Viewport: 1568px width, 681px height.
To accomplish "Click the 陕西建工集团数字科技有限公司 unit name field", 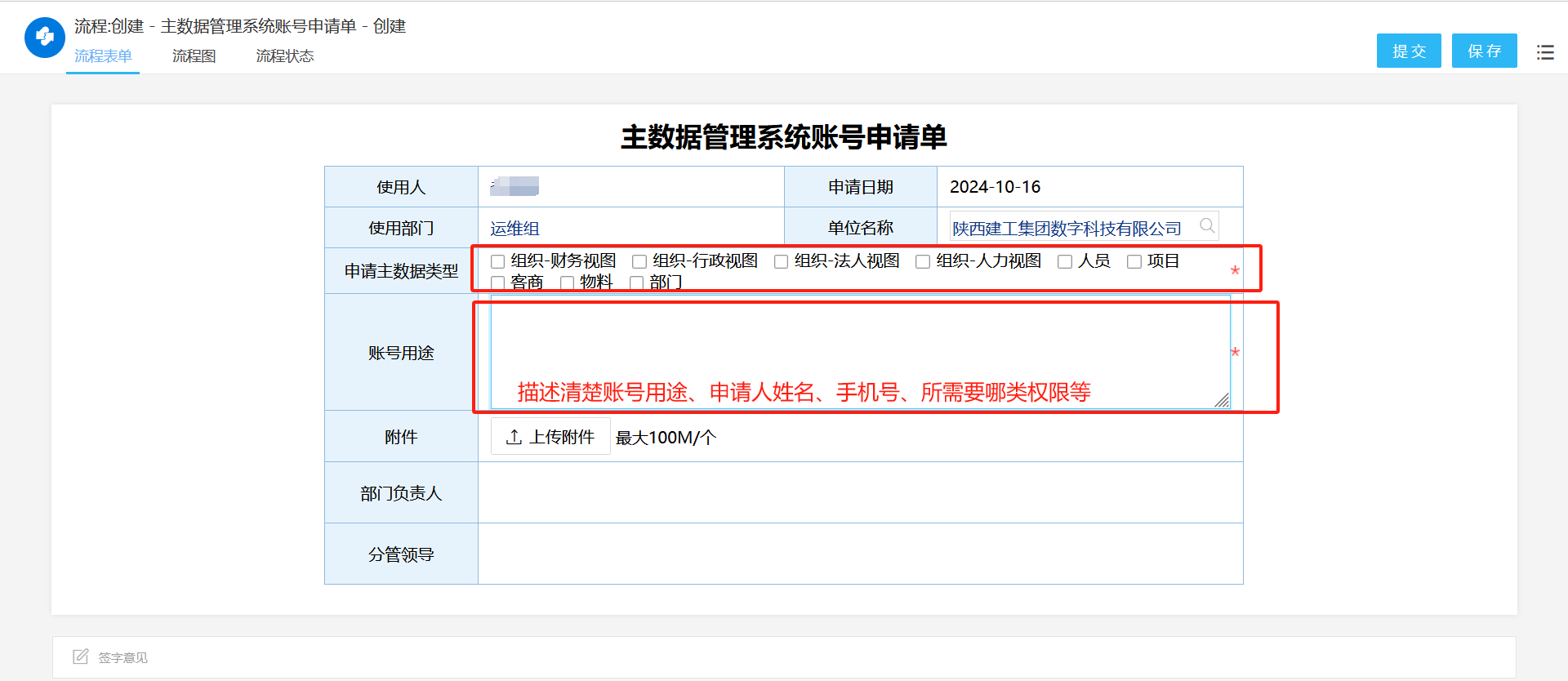I will (x=1067, y=229).
